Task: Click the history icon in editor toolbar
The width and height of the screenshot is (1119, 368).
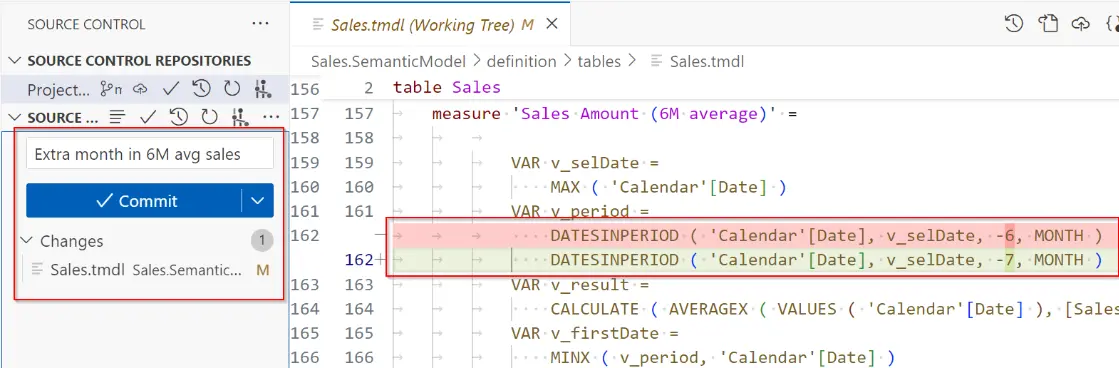Action: point(1013,24)
